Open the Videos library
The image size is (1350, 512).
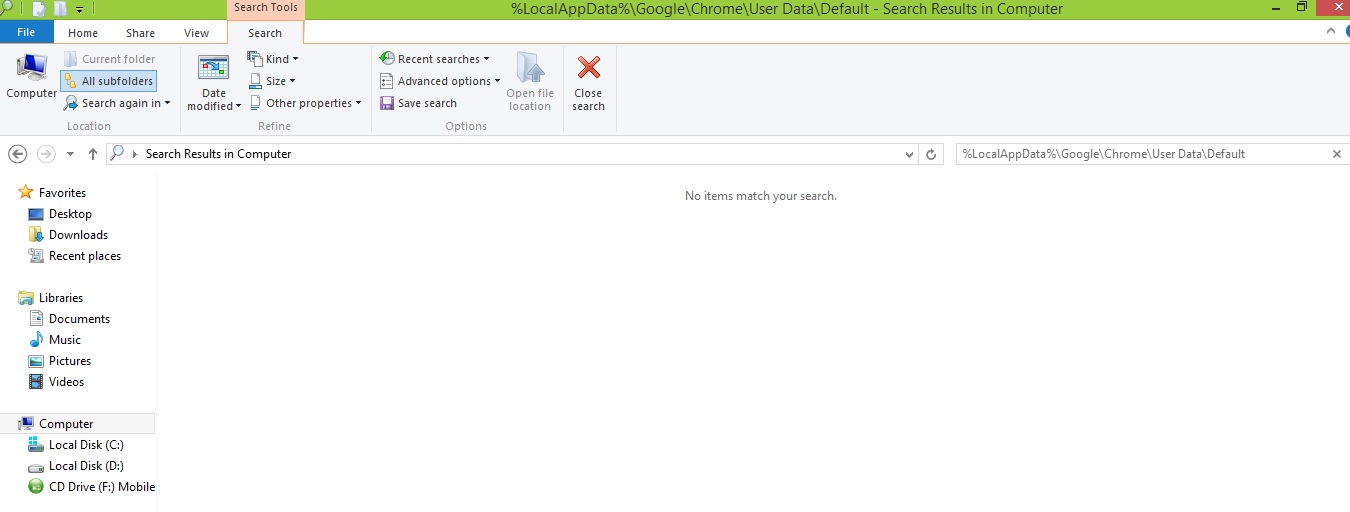(66, 382)
